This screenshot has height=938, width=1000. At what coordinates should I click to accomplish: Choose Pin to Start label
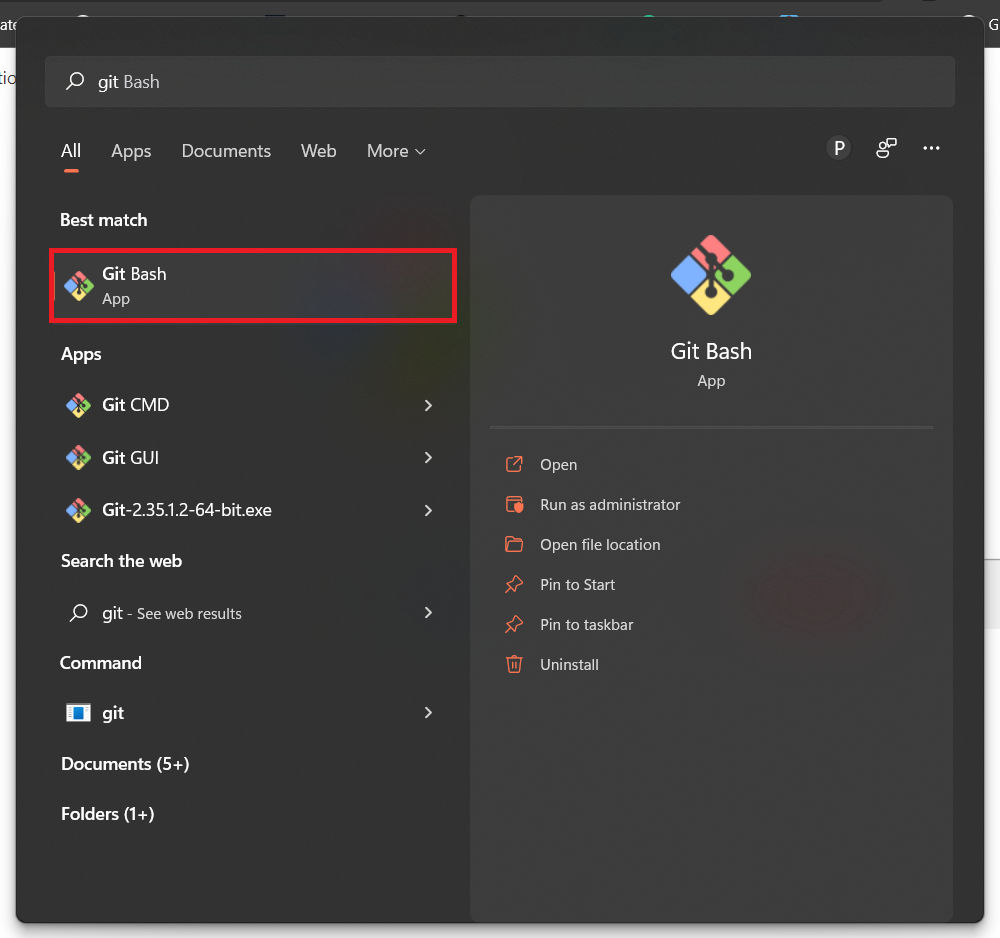tap(577, 584)
